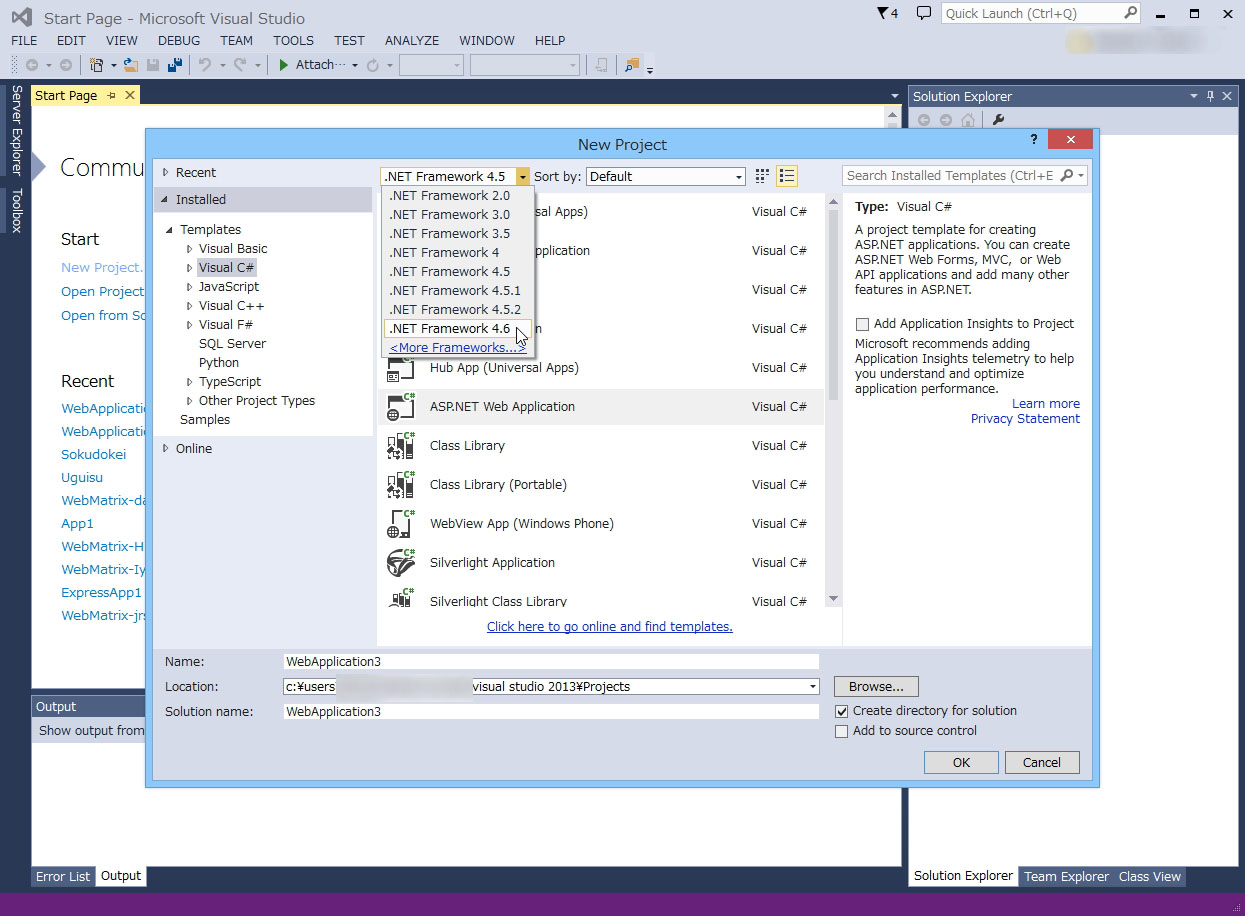Click the Browse... button
Viewport: 1245px width, 916px height.
click(x=876, y=687)
